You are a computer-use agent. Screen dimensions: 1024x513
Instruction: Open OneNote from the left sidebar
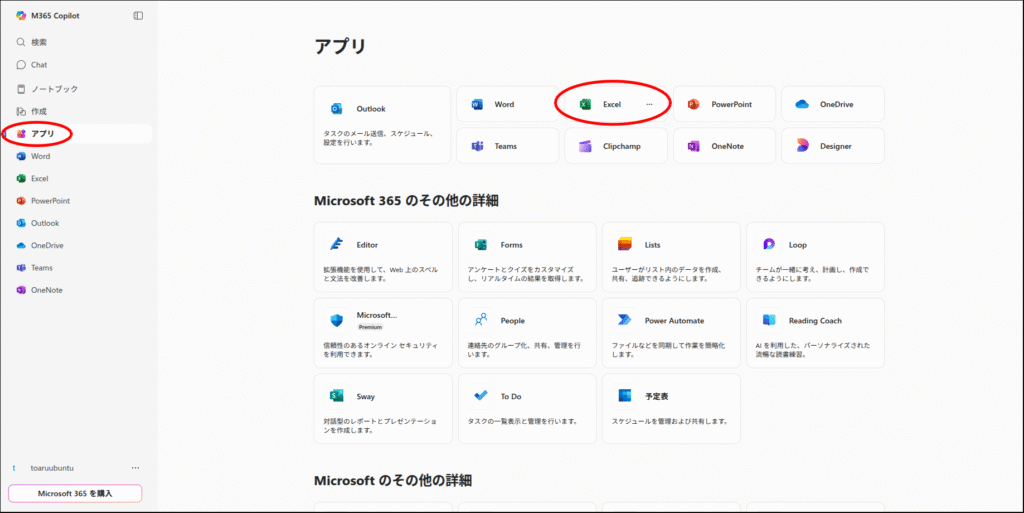(46, 290)
